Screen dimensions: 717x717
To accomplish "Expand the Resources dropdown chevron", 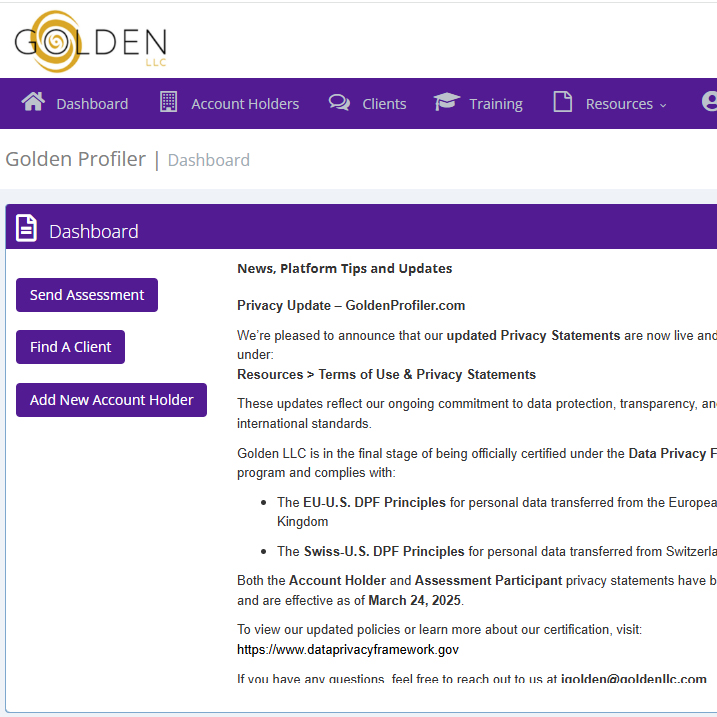I will [x=663, y=106].
